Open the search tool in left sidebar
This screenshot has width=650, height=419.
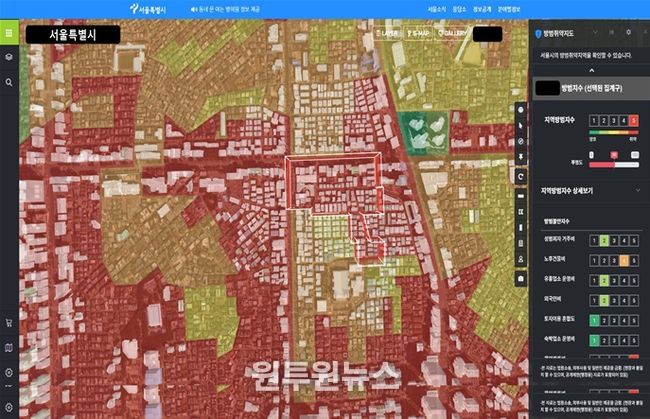(x=9, y=82)
